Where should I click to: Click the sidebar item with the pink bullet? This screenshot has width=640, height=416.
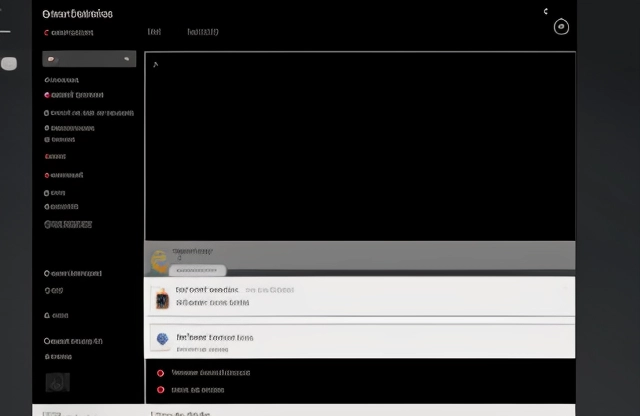(74, 95)
